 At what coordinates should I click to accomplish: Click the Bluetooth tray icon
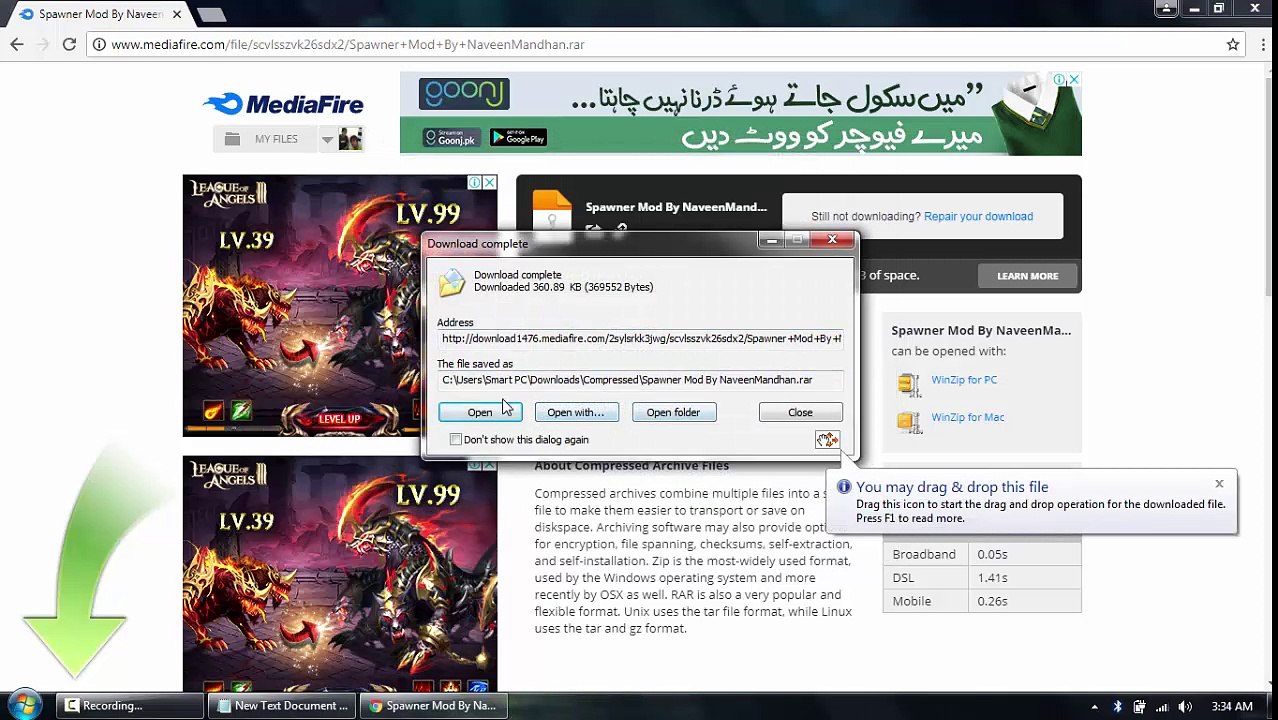[x=1117, y=706]
